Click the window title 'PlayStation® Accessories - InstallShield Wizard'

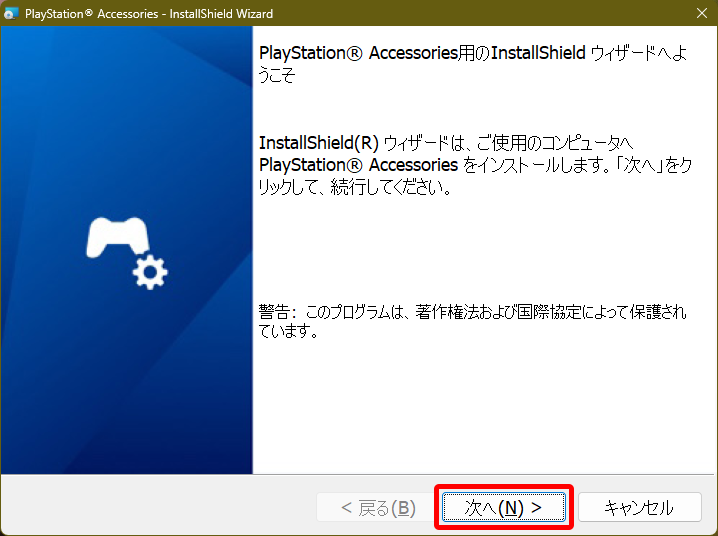point(149,14)
